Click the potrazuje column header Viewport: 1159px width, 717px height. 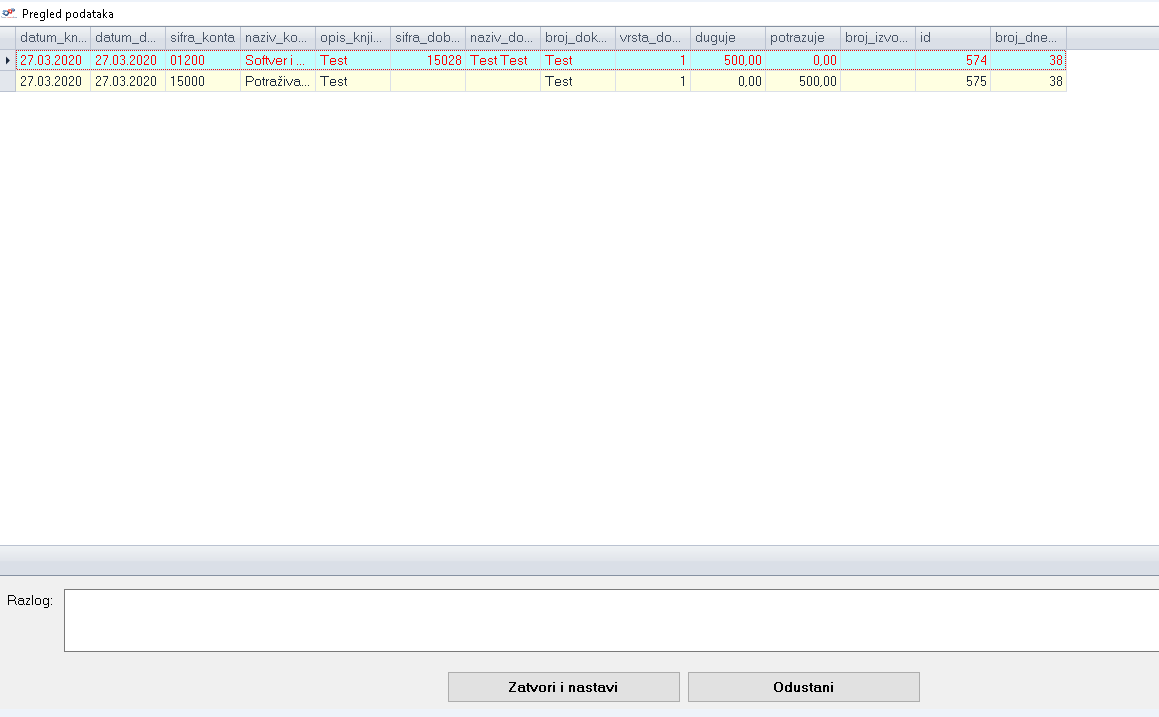[x=802, y=38]
